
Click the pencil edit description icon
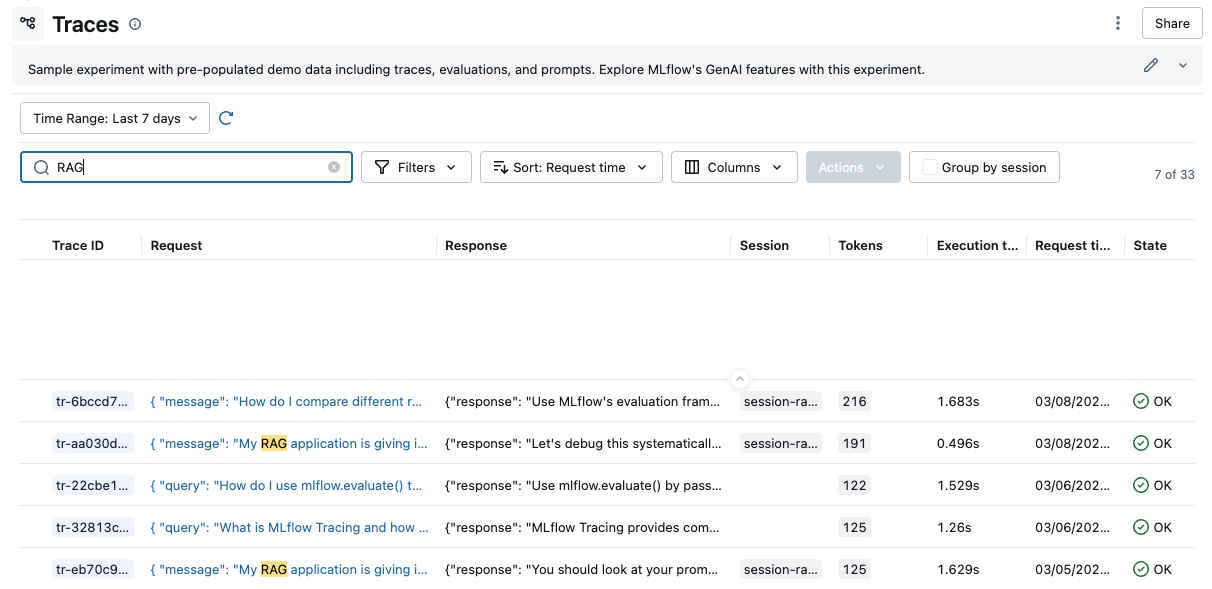(x=1151, y=65)
